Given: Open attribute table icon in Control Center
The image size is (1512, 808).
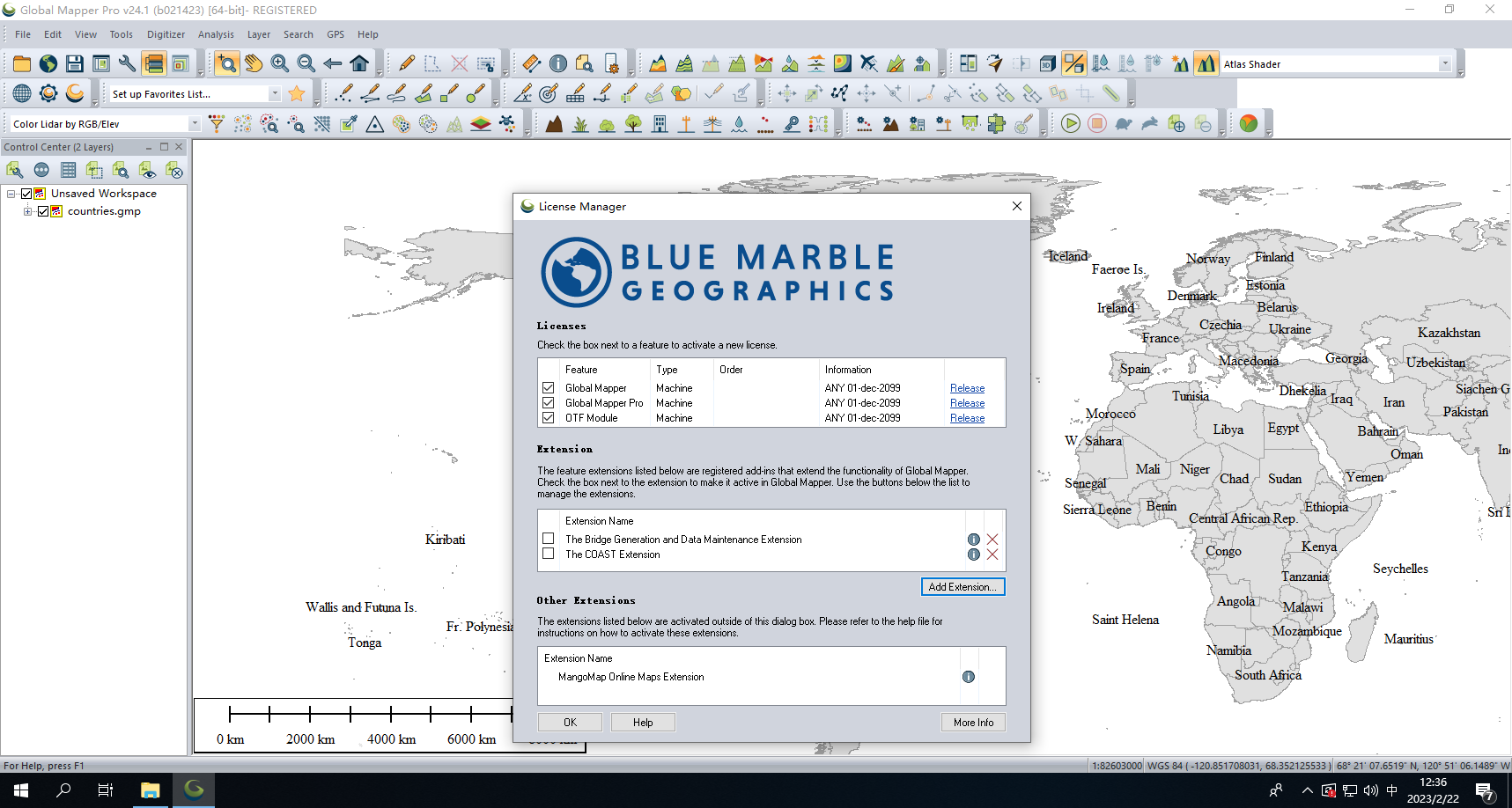Looking at the screenshot, I should (x=68, y=170).
